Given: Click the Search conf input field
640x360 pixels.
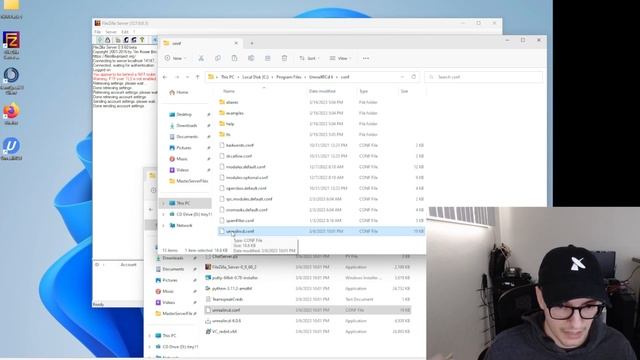Looking at the screenshot, I should (484, 77).
